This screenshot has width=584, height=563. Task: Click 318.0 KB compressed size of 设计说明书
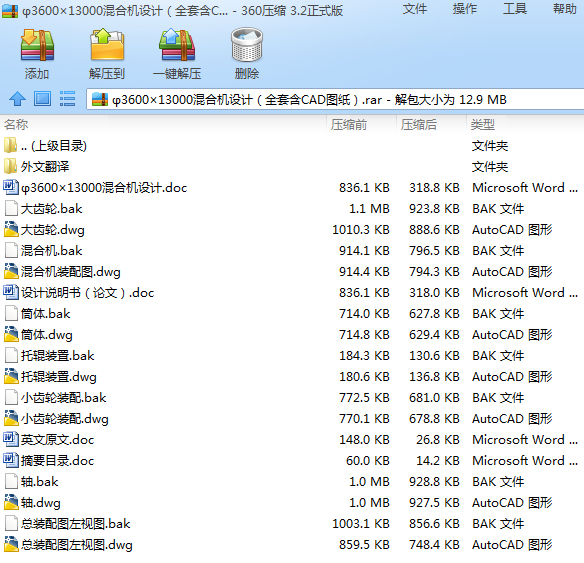[434, 293]
